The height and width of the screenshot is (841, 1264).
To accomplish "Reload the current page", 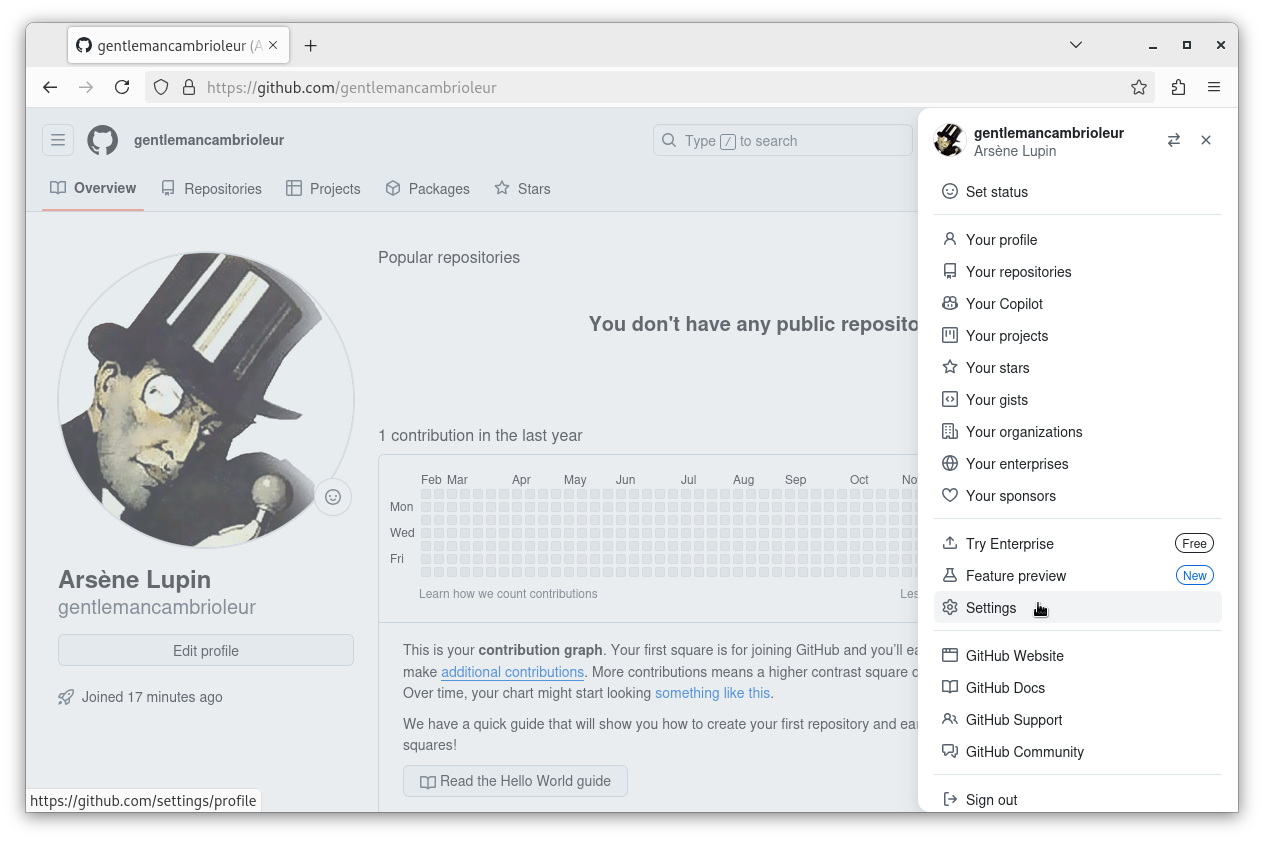I will 122,87.
